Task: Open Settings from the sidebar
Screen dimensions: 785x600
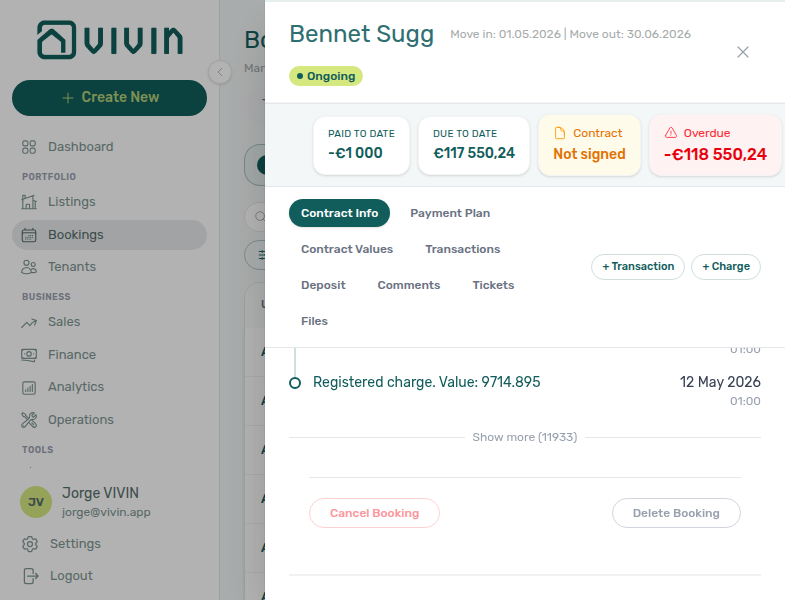Action: coord(110,544)
